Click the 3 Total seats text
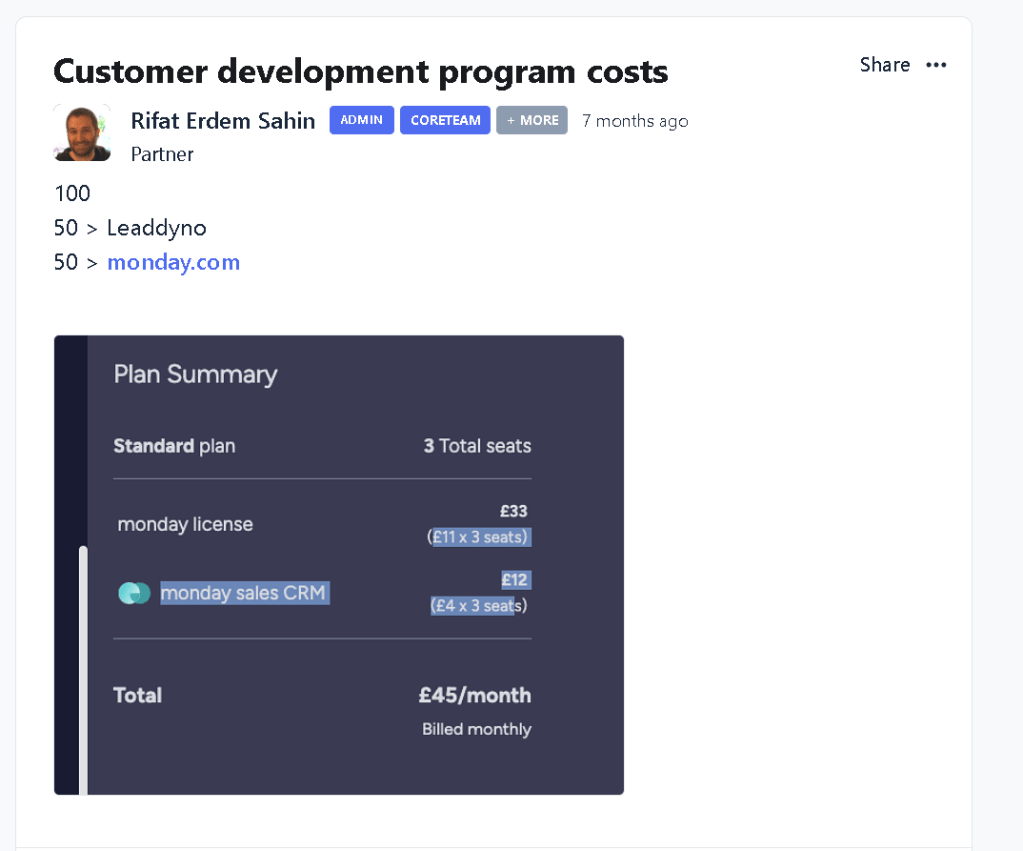This screenshot has width=1023, height=851. pos(478,446)
